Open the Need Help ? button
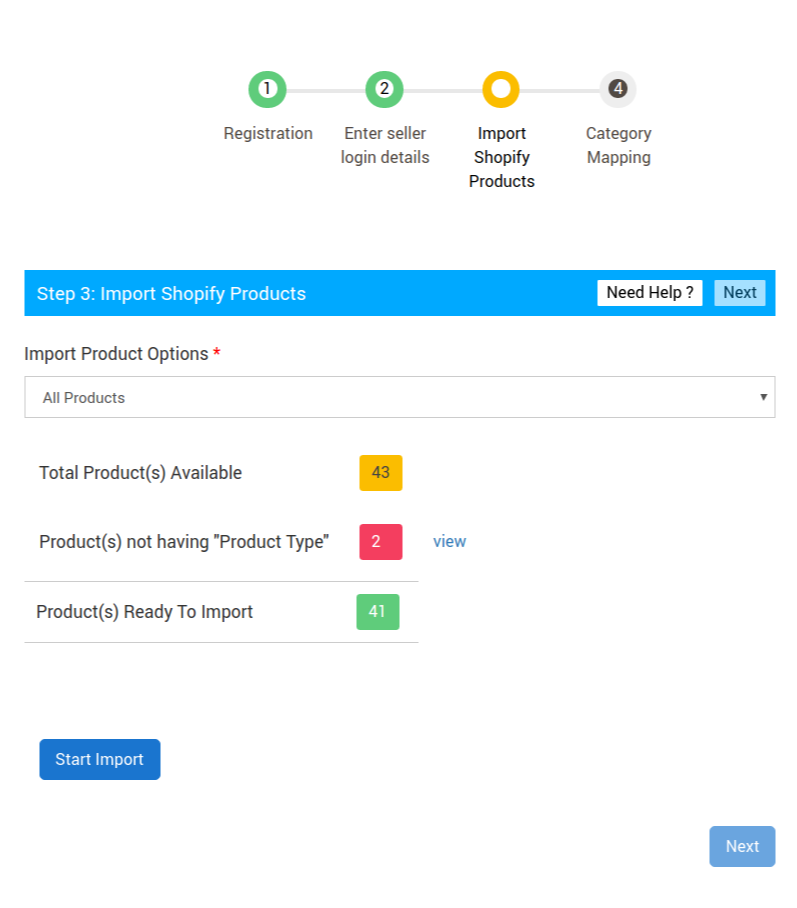This screenshot has height=908, width=797. (650, 292)
